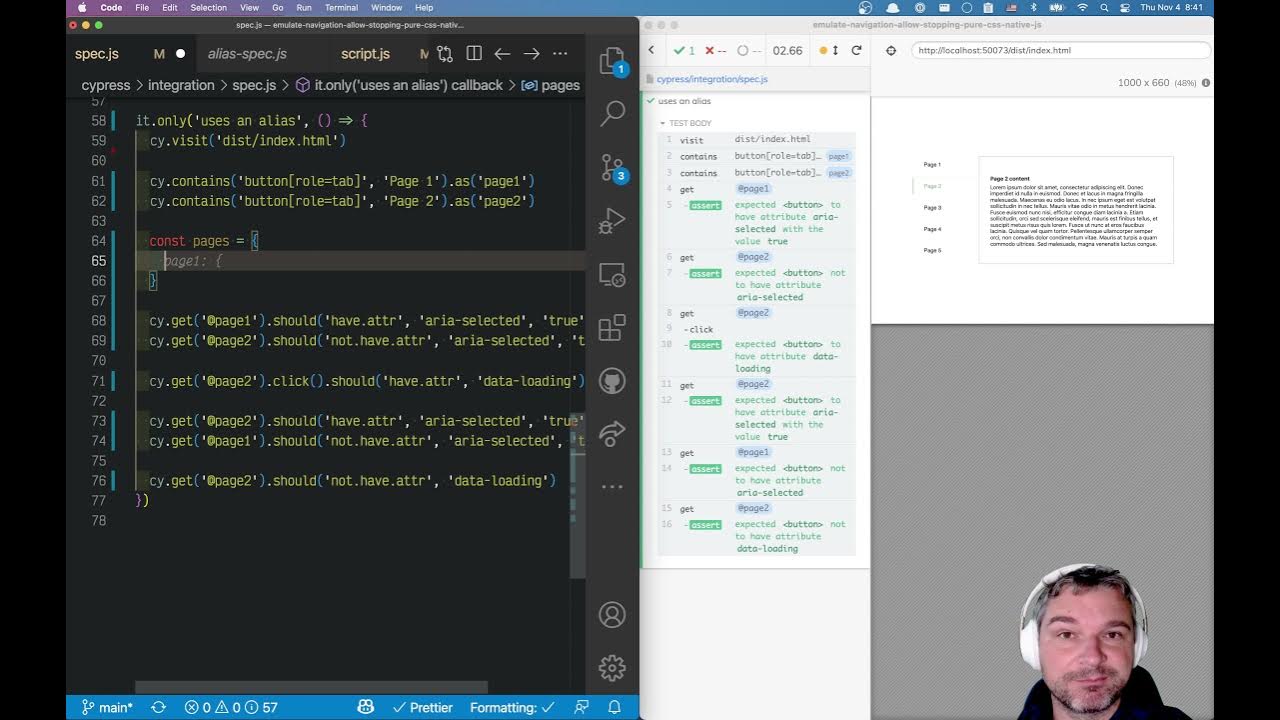Open errors and warnings count in the status bar
Screen dimensions: 1280x720
(x=231, y=707)
